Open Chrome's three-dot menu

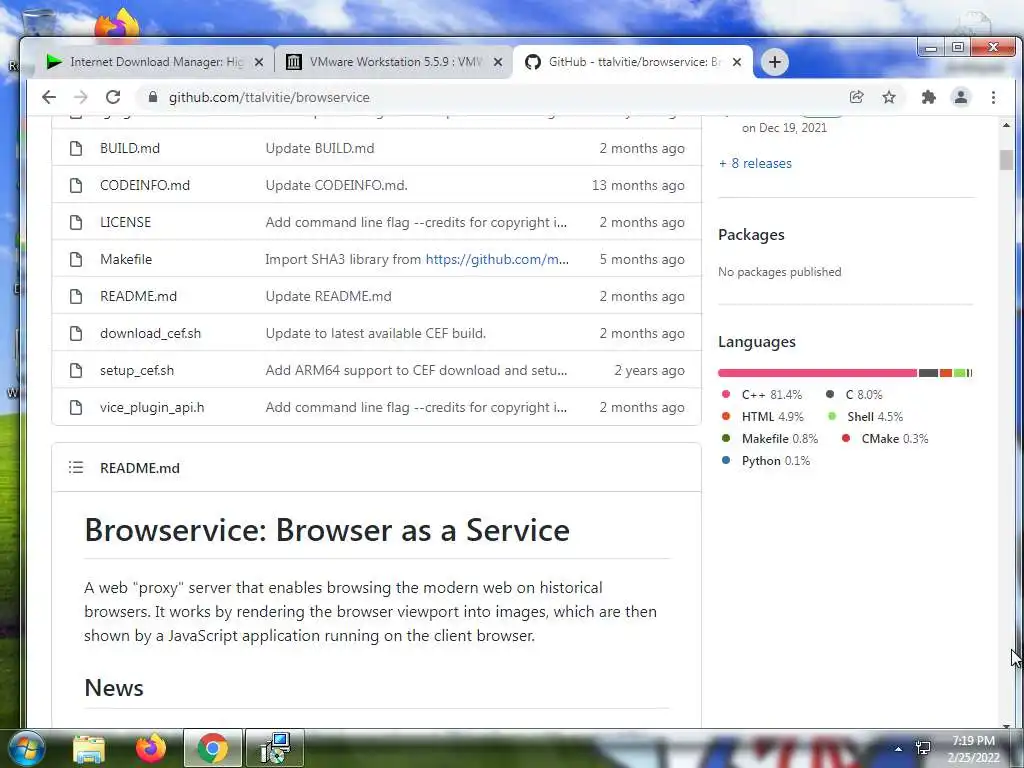point(993,97)
